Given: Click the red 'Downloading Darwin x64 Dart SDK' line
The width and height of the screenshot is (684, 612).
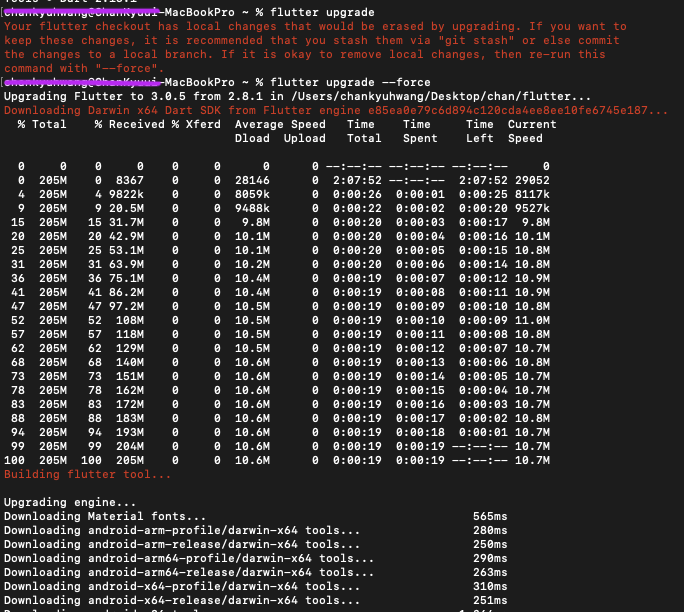Looking at the screenshot, I should (336, 110).
